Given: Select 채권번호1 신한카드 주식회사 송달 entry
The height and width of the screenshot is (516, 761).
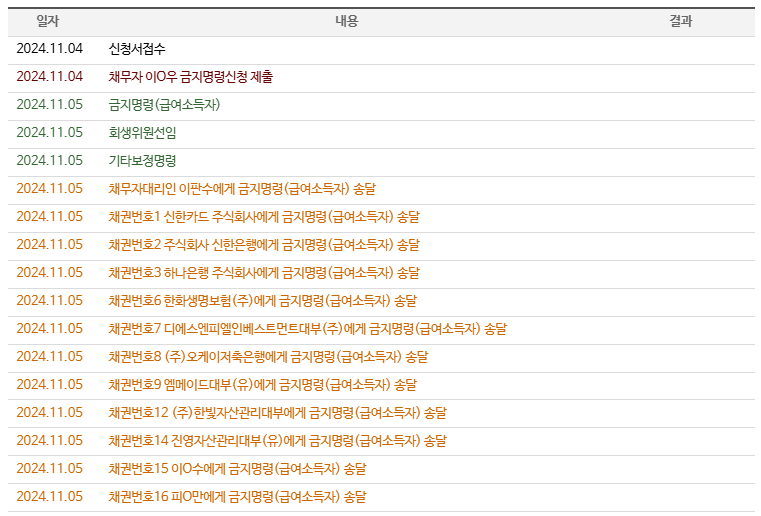Looking at the screenshot, I should click(264, 216).
